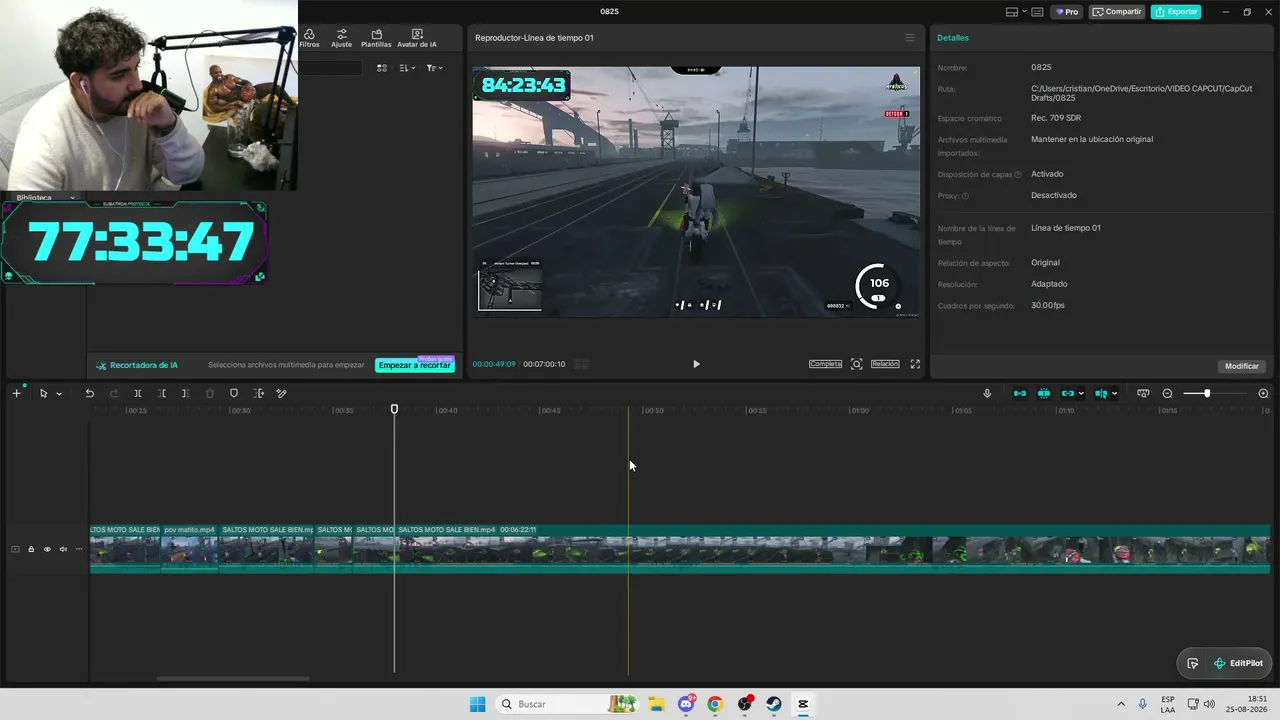
Task: Play the preview video
Action: 696,364
